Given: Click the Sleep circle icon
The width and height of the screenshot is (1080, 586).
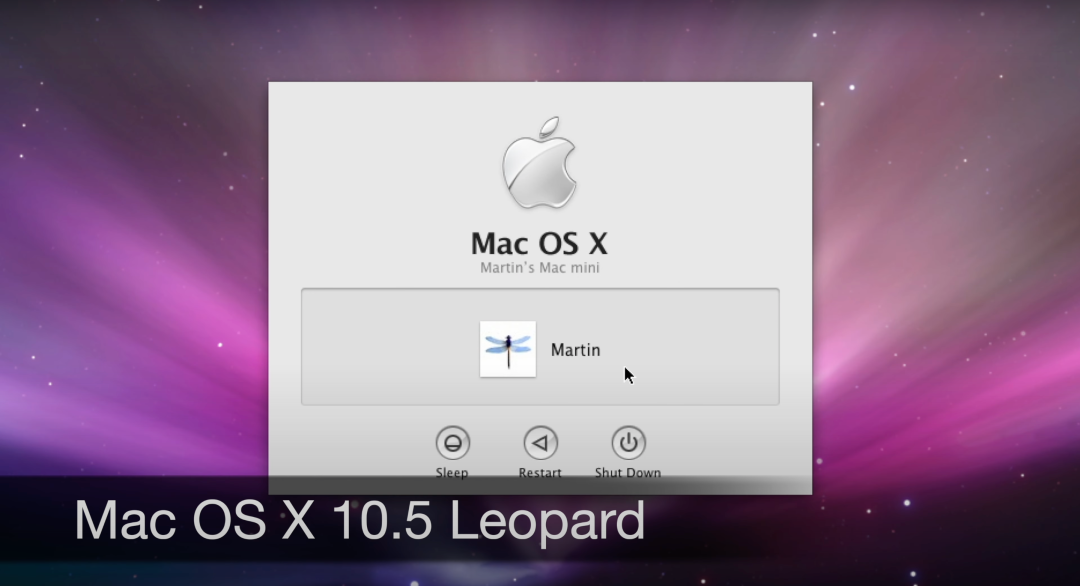Looking at the screenshot, I should (x=453, y=443).
